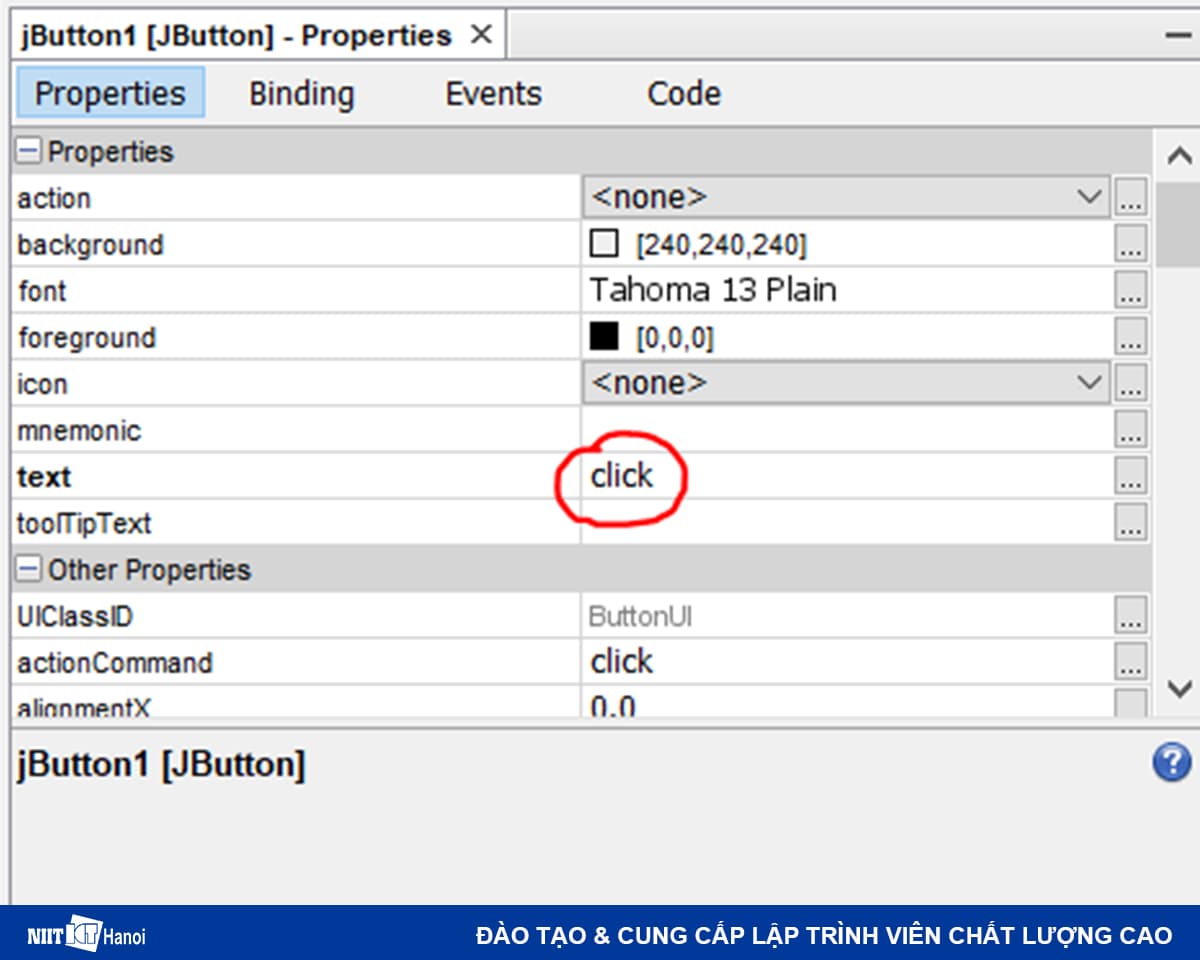This screenshot has height=960, width=1200.
Task: Switch to the Binding tab
Action: (301, 94)
